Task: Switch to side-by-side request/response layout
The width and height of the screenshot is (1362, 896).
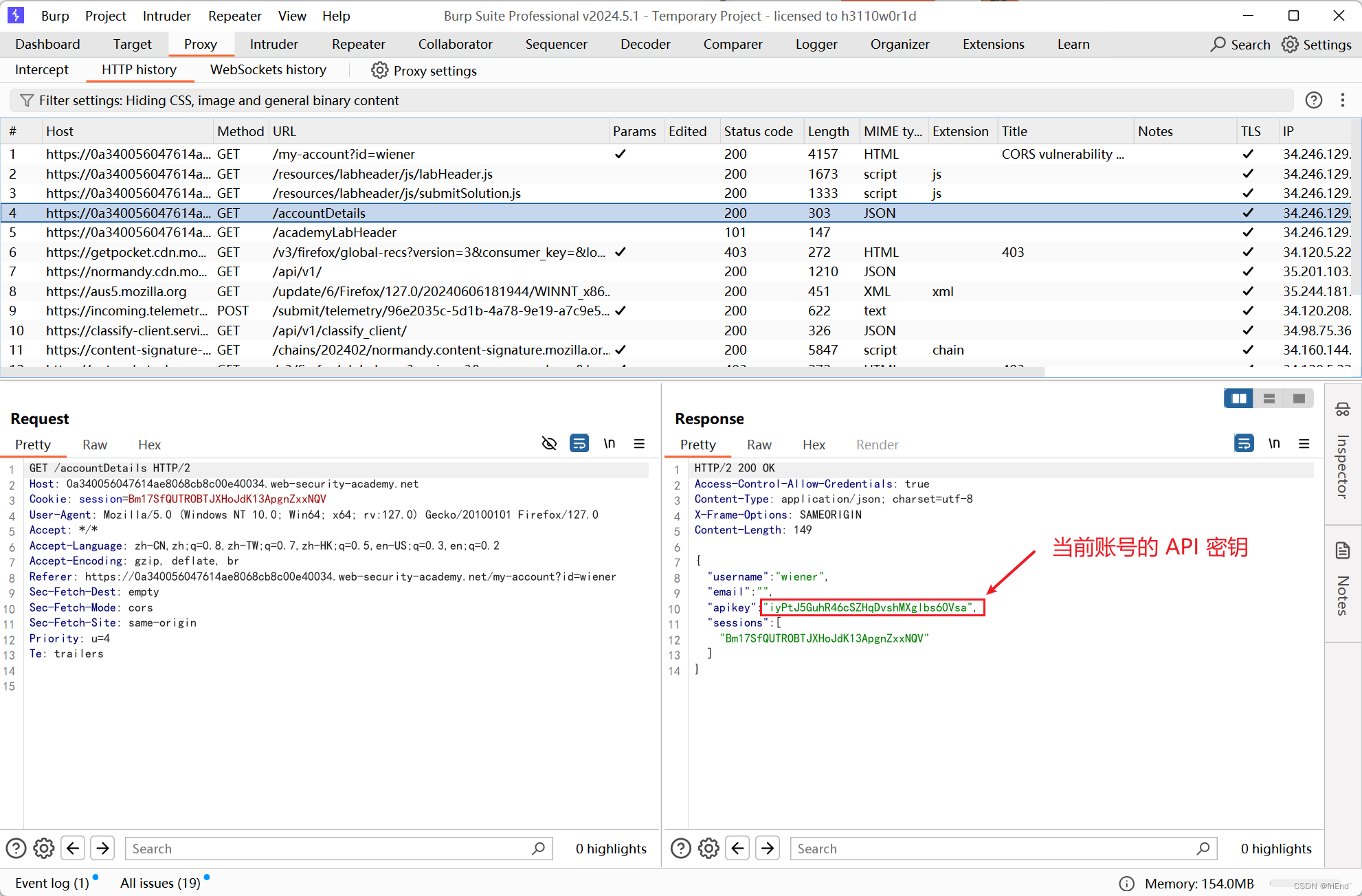Action: tap(1238, 399)
